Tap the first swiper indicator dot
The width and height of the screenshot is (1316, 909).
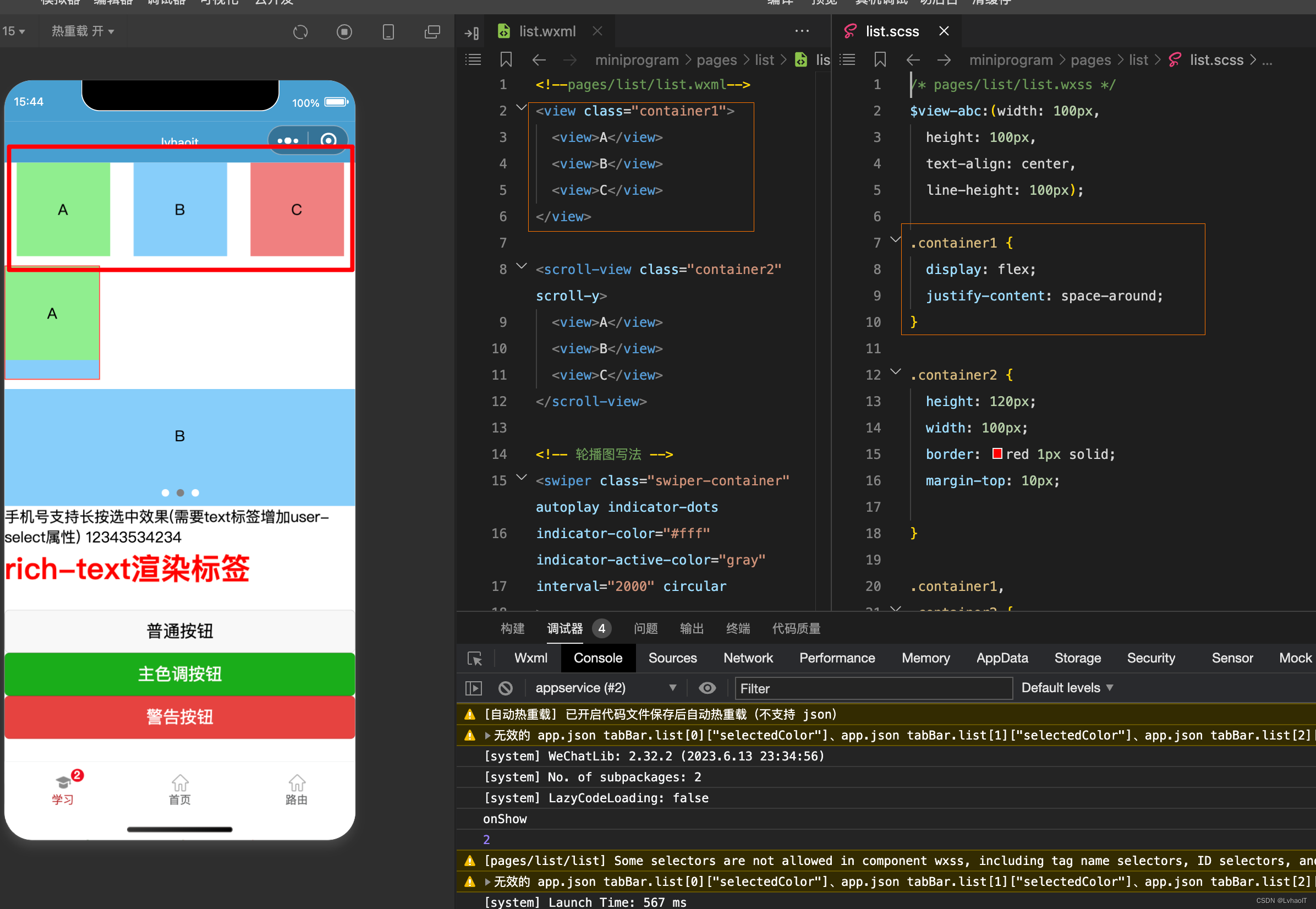[165, 492]
